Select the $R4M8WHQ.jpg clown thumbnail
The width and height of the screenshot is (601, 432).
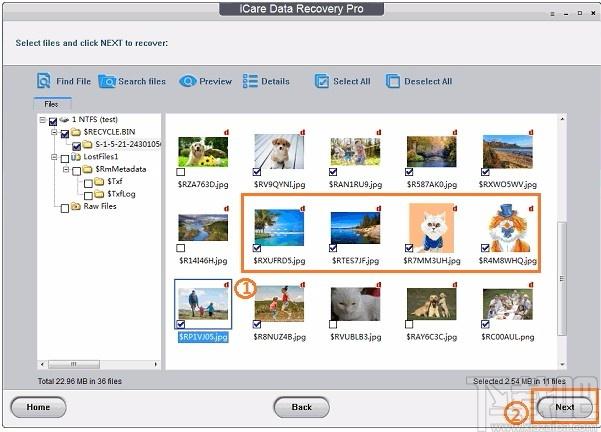(509, 228)
